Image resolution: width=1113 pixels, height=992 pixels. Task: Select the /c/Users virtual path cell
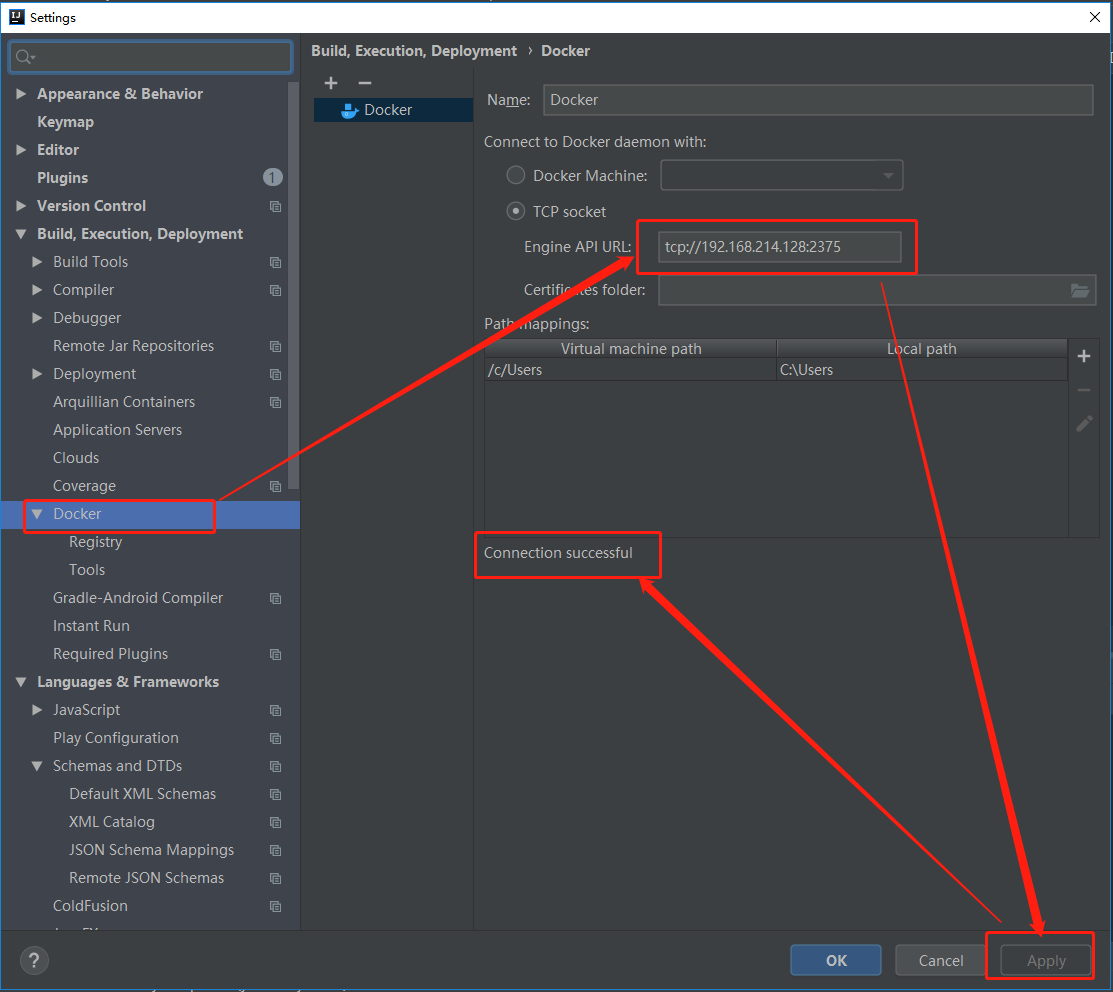pos(630,370)
